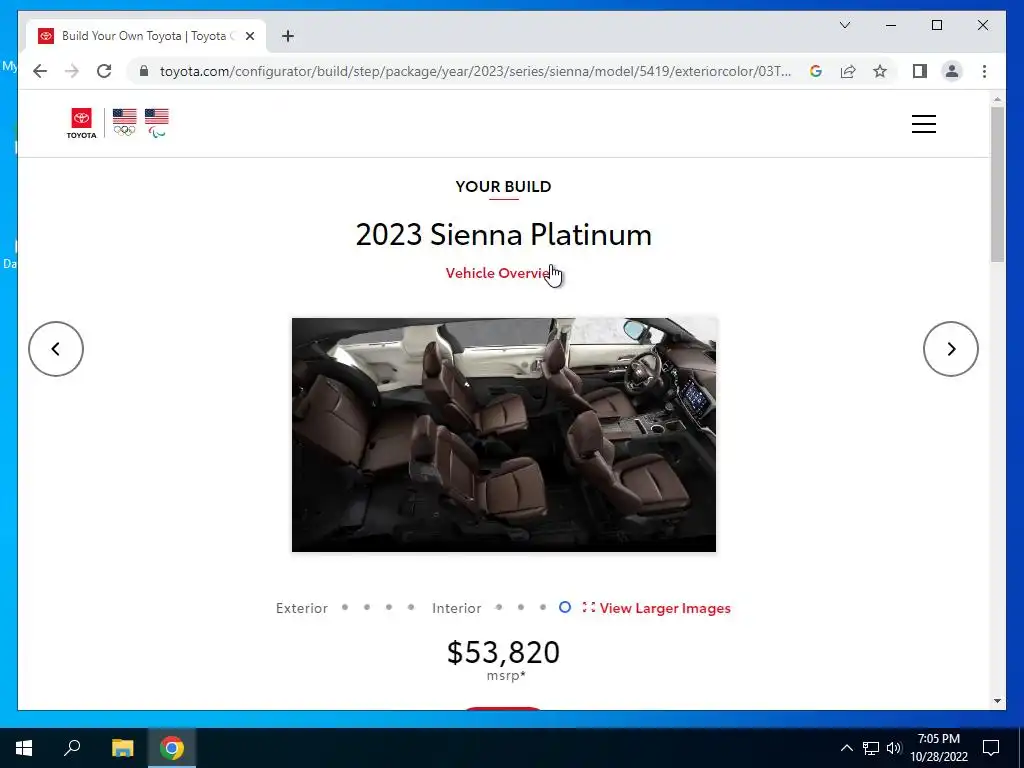Open the volume control tray icon
Screen dimensions: 1024x768
pos(894,748)
